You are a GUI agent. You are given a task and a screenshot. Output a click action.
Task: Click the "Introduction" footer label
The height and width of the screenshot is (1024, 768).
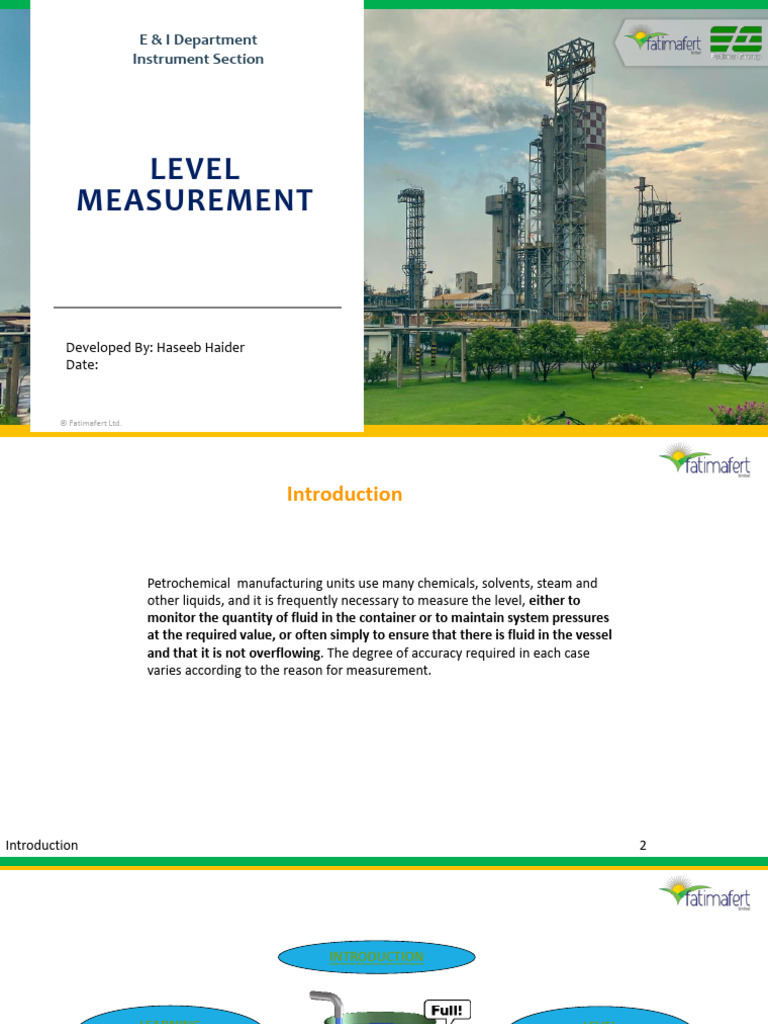42,845
